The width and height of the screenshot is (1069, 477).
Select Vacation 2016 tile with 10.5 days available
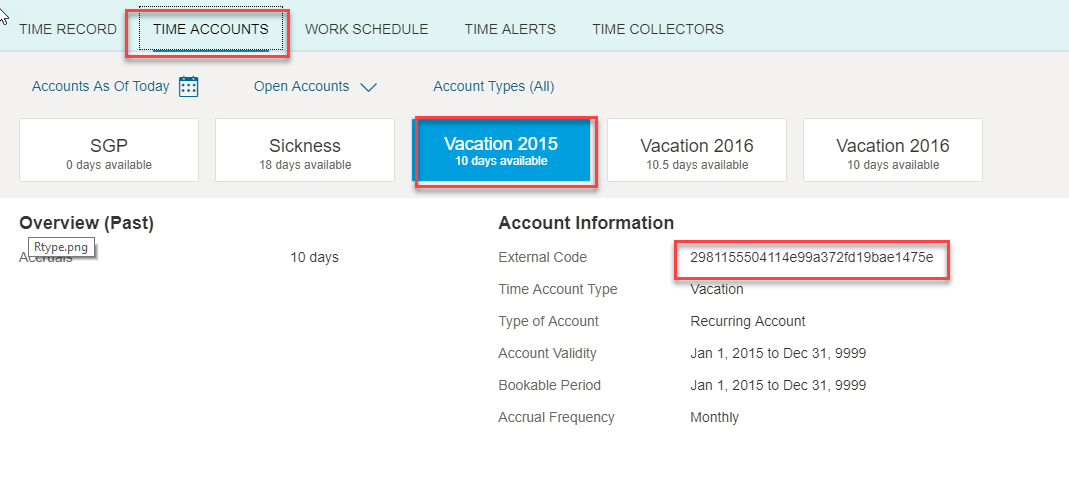697,150
